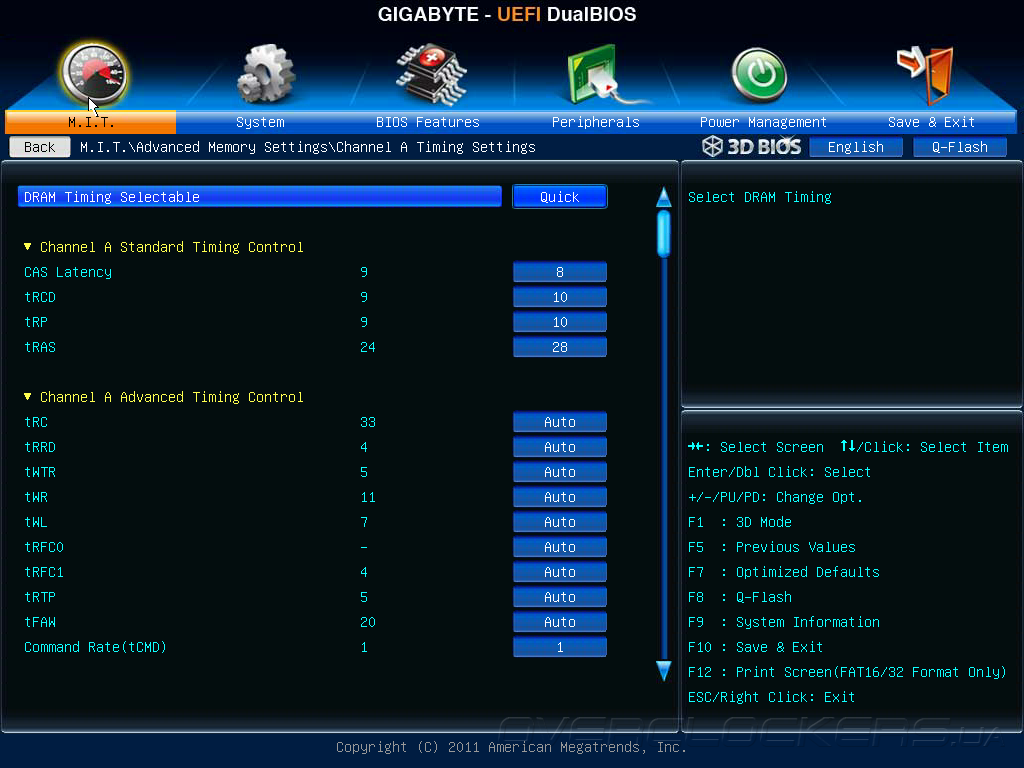
Task: Go to the Peripherals tab
Action: (x=596, y=122)
